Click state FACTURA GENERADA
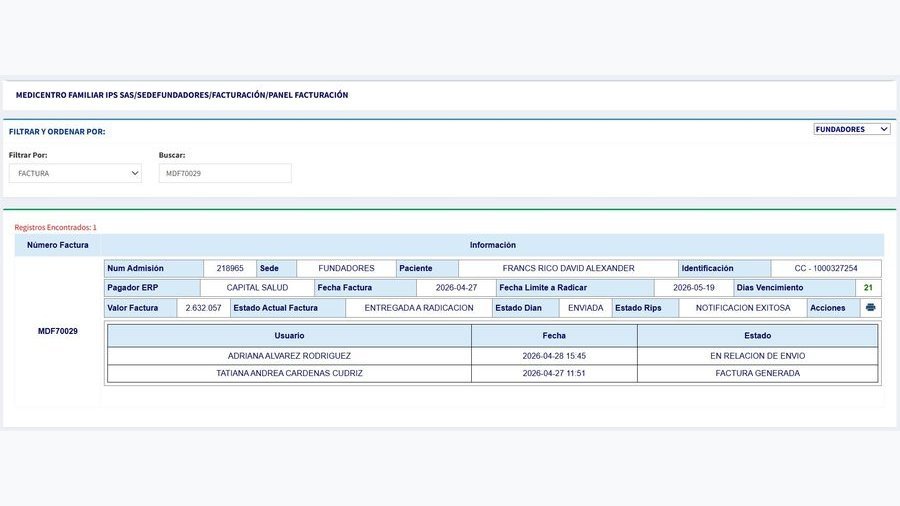The image size is (900, 506). pyautogui.click(x=758, y=373)
